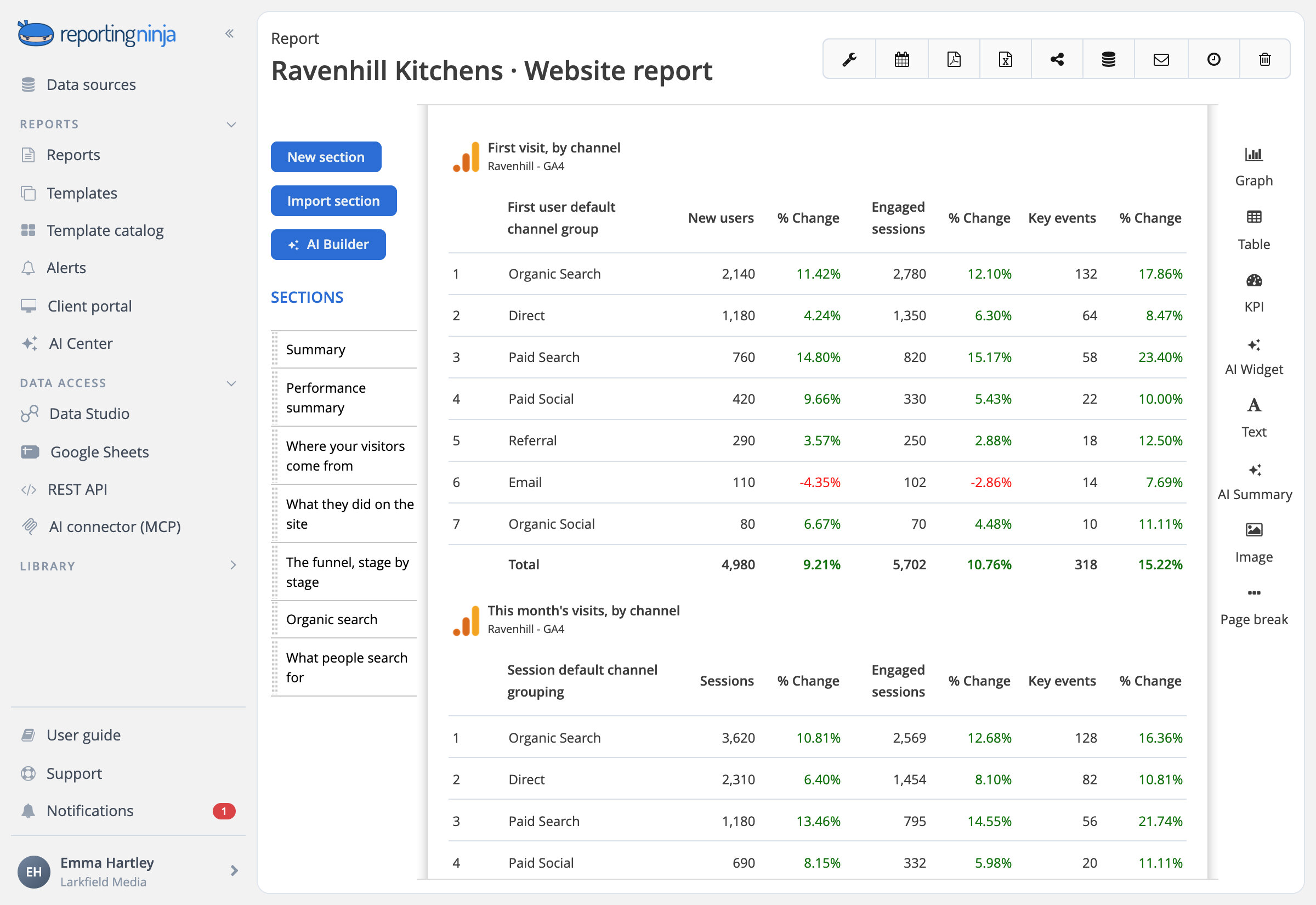Click the First visit, by channel widget title
Screen dimensions: 1316x905
point(554,148)
